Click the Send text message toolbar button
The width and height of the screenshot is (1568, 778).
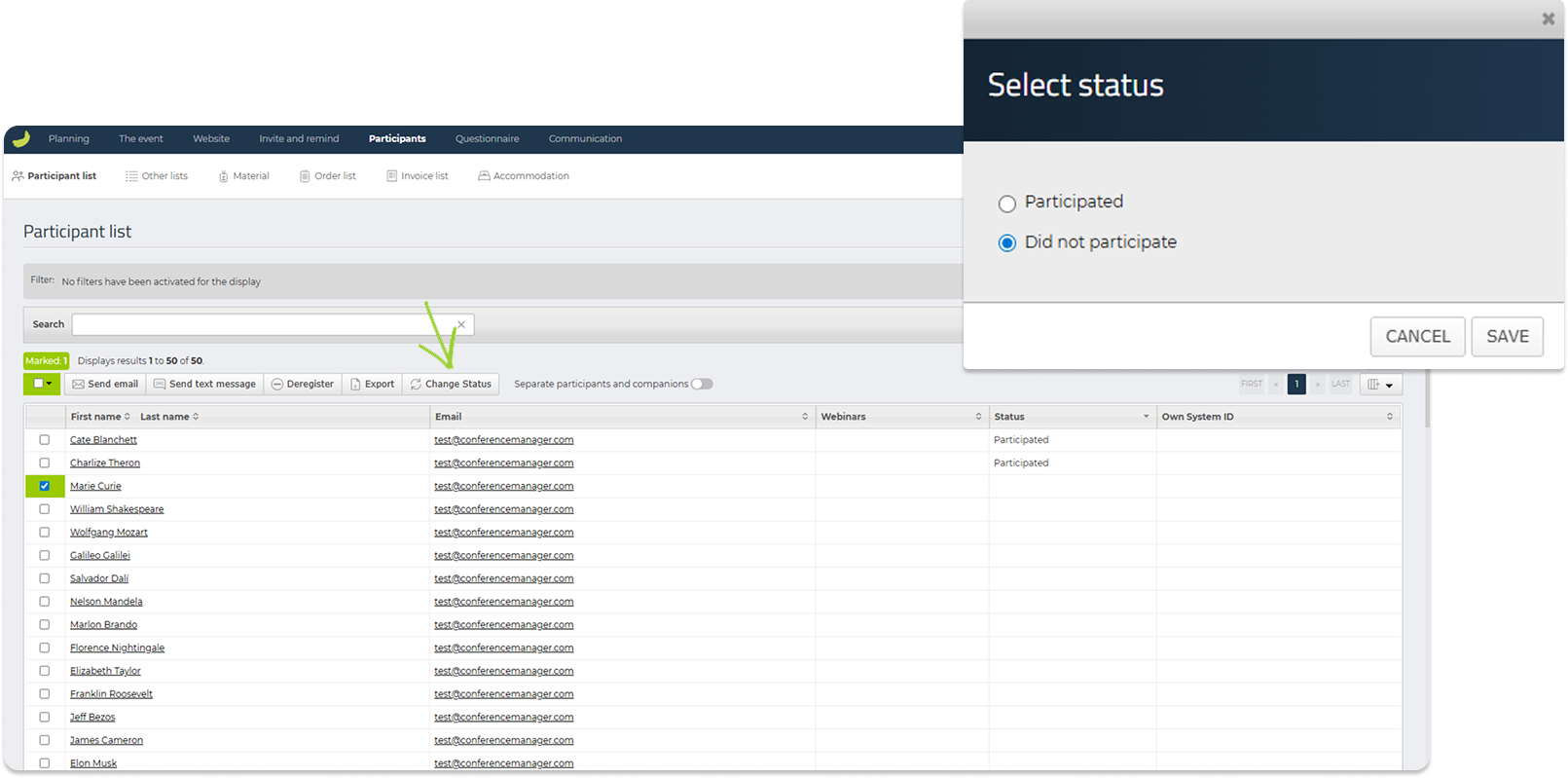pos(204,384)
